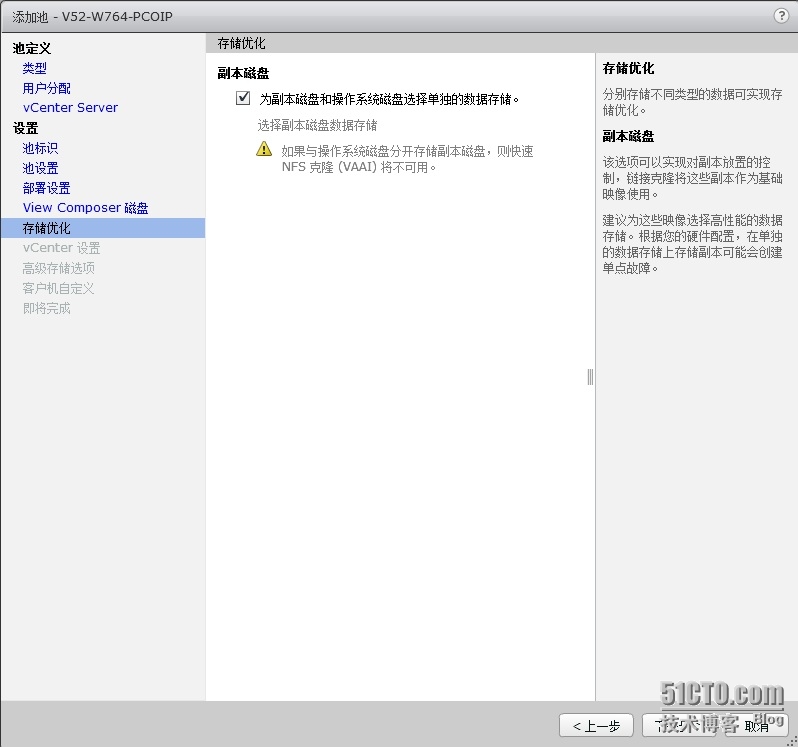Viewport: 798px width, 747px height.
Task: Click the disabled 即将完成 step
Action: click(46, 308)
